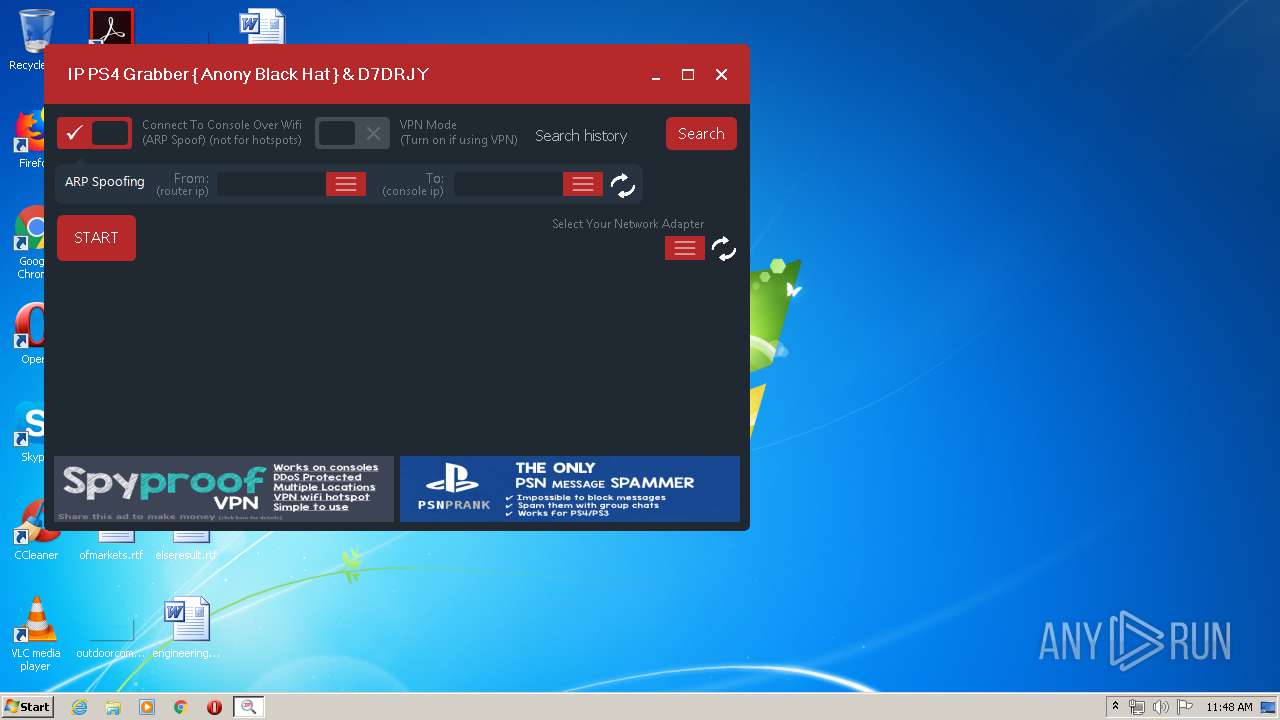The image size is (1280, 720).
Task: Click the START button
Action: pyautogui.click(x=96, y=238)
